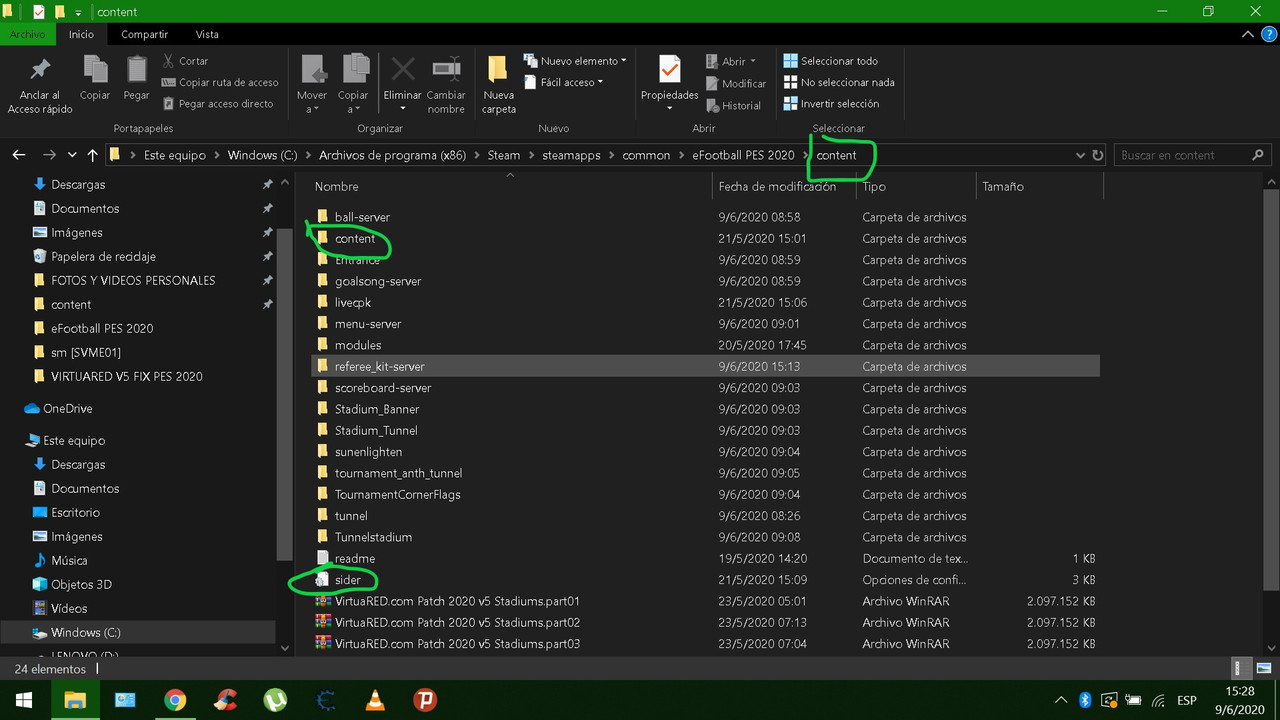The image size is (1280, 720).
Task: Open the Archivo ribbon tab
Action: tap(27, 34)
